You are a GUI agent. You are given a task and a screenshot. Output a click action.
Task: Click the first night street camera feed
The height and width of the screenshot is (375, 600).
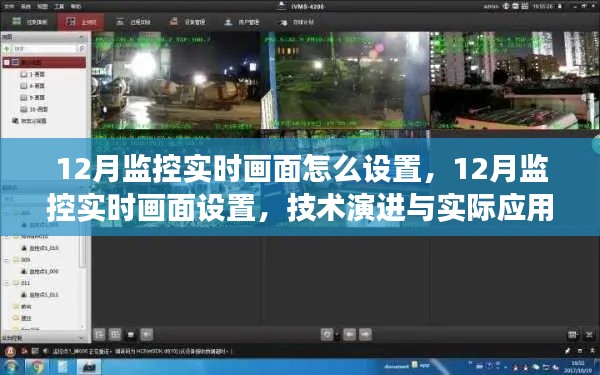(x=176, y=80)
